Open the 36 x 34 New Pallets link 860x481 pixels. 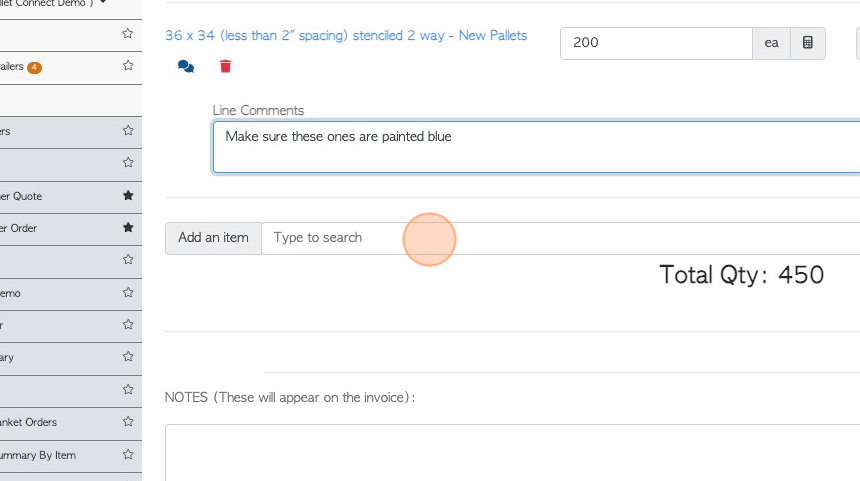[x=345, y=36]
